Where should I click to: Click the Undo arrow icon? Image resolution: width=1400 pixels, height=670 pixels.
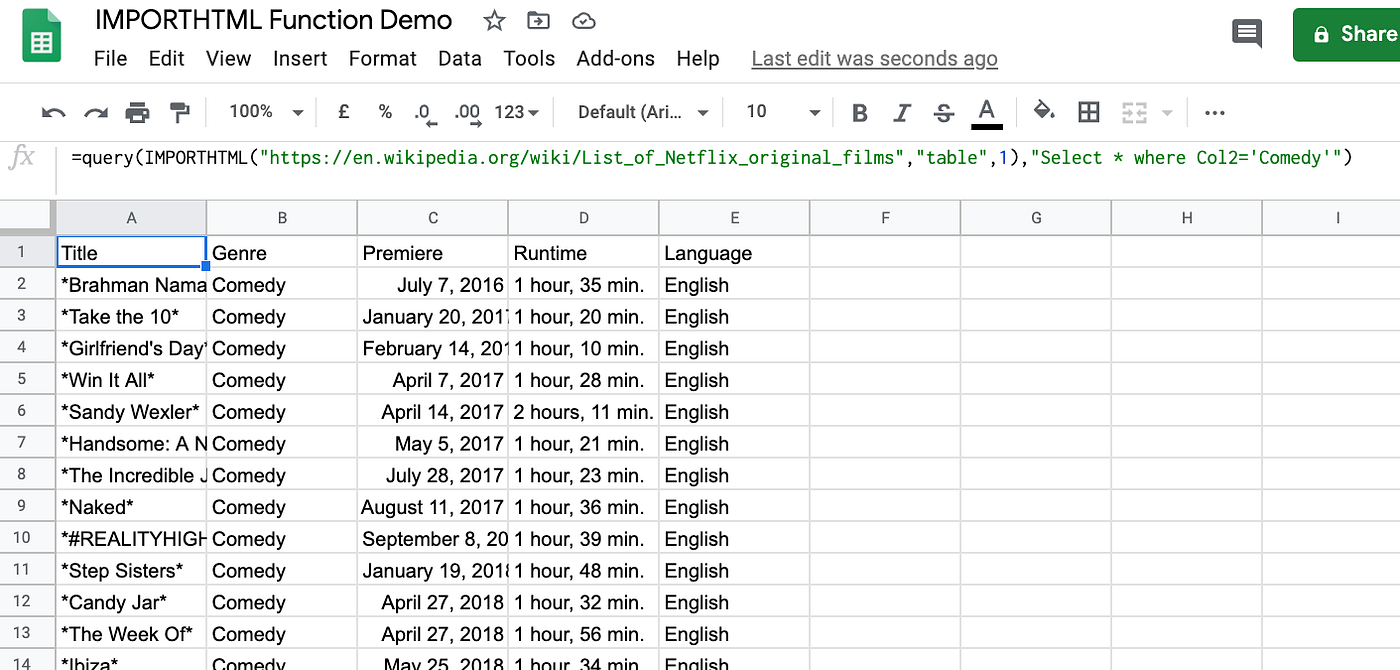coord(53,112)
